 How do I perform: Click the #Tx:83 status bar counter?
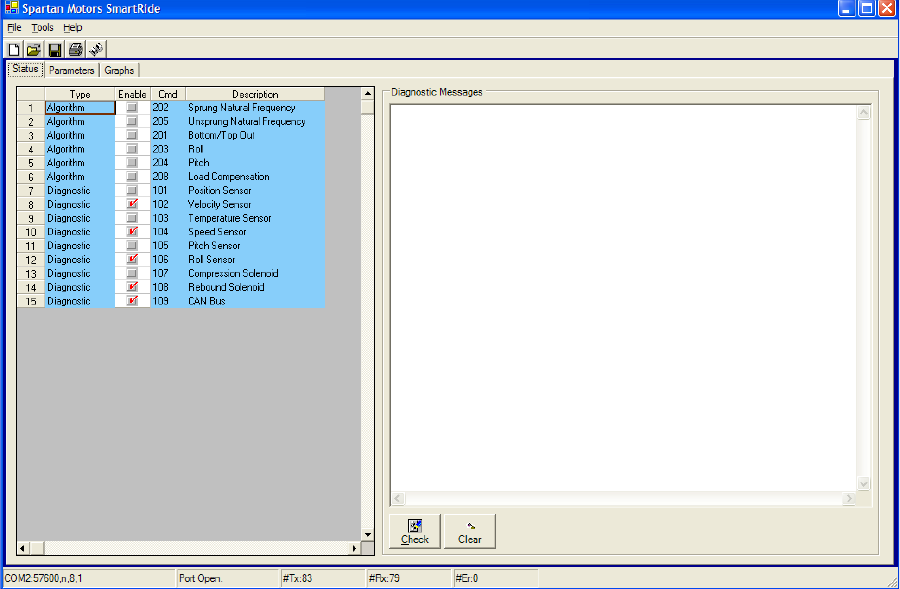(323, 578)
